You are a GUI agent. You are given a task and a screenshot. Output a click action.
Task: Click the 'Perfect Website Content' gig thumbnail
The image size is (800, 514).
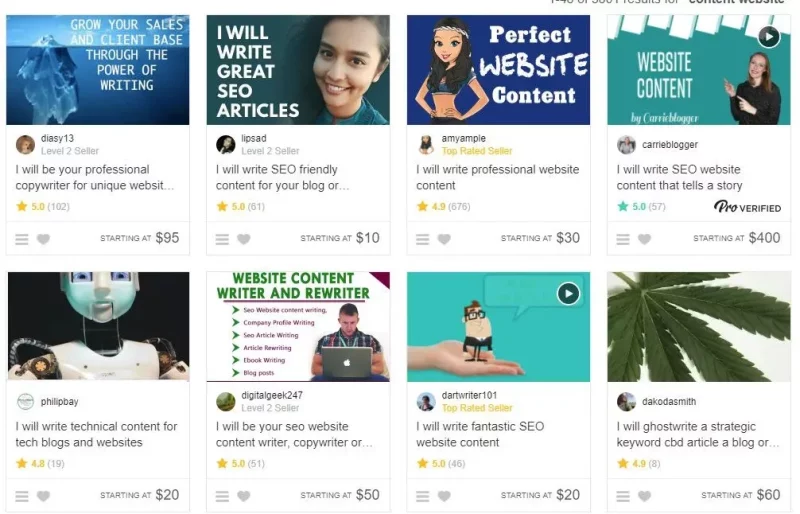(x=498, y=70)
